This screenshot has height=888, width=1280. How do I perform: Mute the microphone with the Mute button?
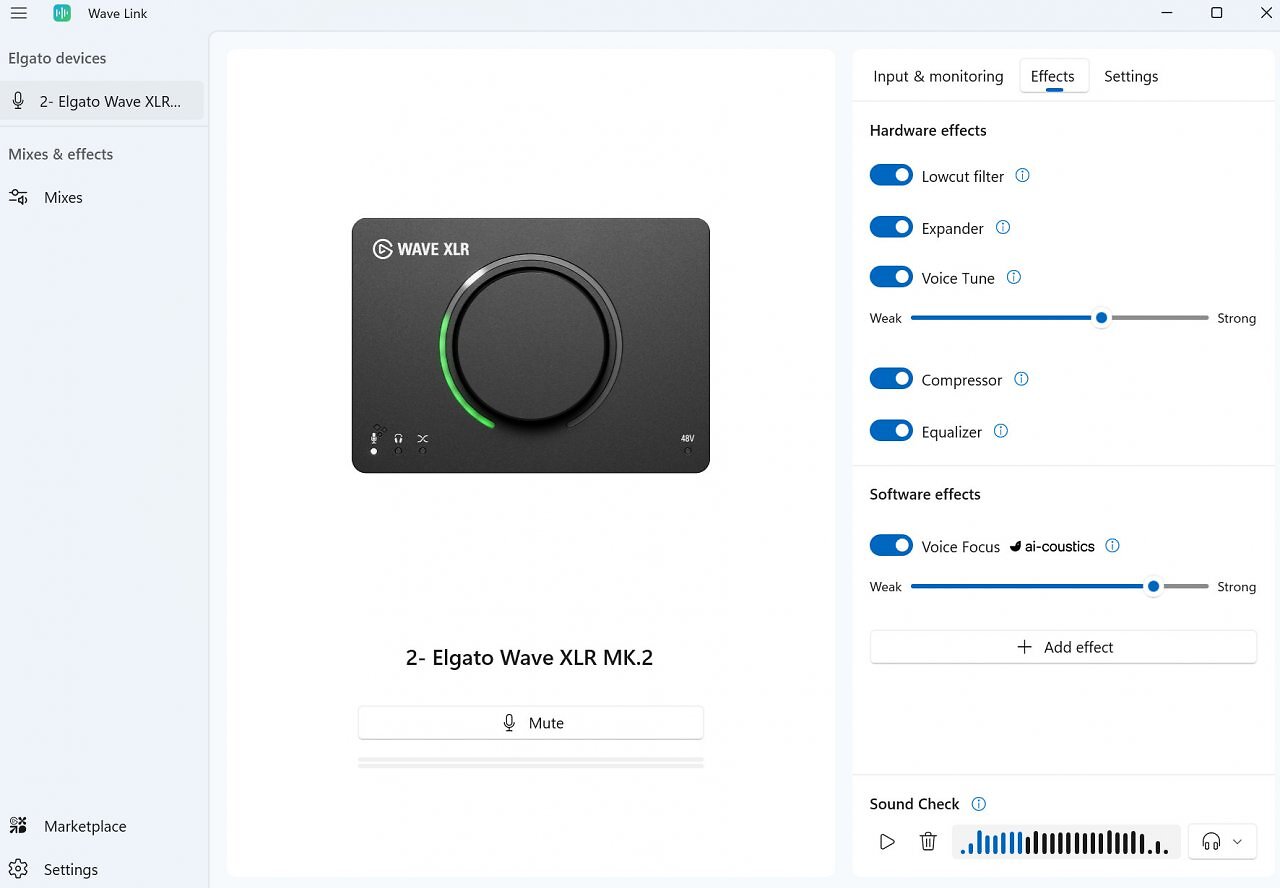click(x=531, y=723)
